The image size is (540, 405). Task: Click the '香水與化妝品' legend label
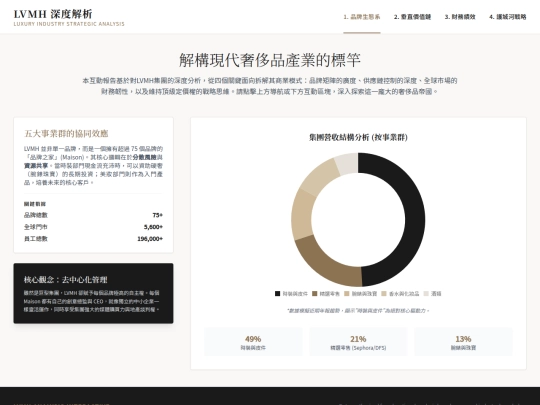404,294
